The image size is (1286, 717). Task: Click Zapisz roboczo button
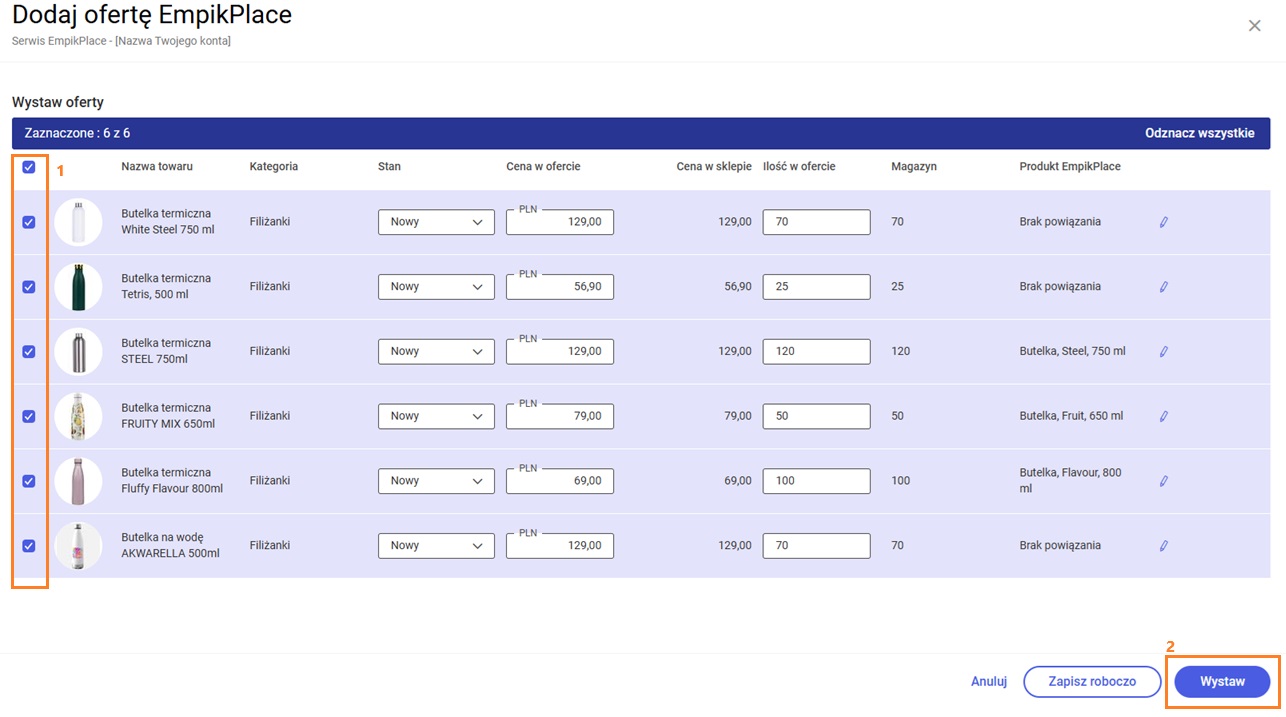pyautogui.click(x=1092, y=682)
